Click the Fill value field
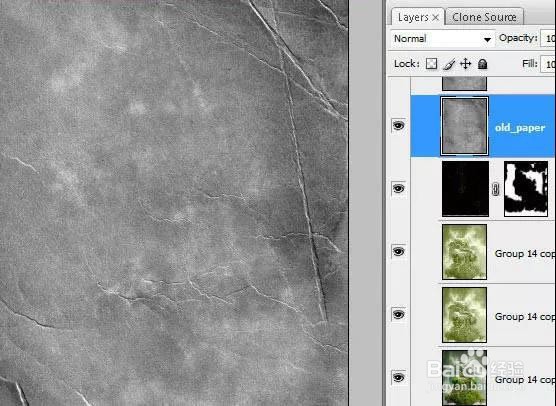This screenshot has height=406, width=556. pos(548,64)
